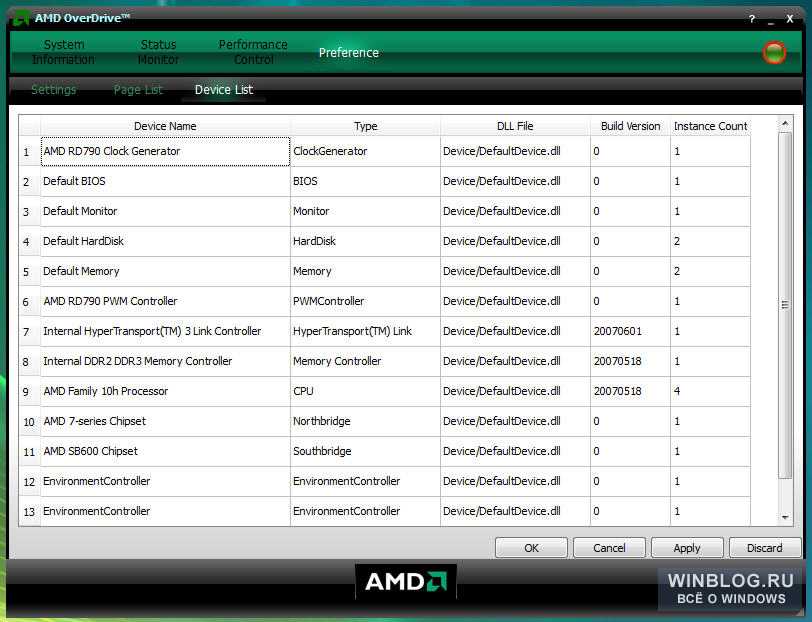Click the row number 13 header

pyautogui.click(x=30, y=512)
